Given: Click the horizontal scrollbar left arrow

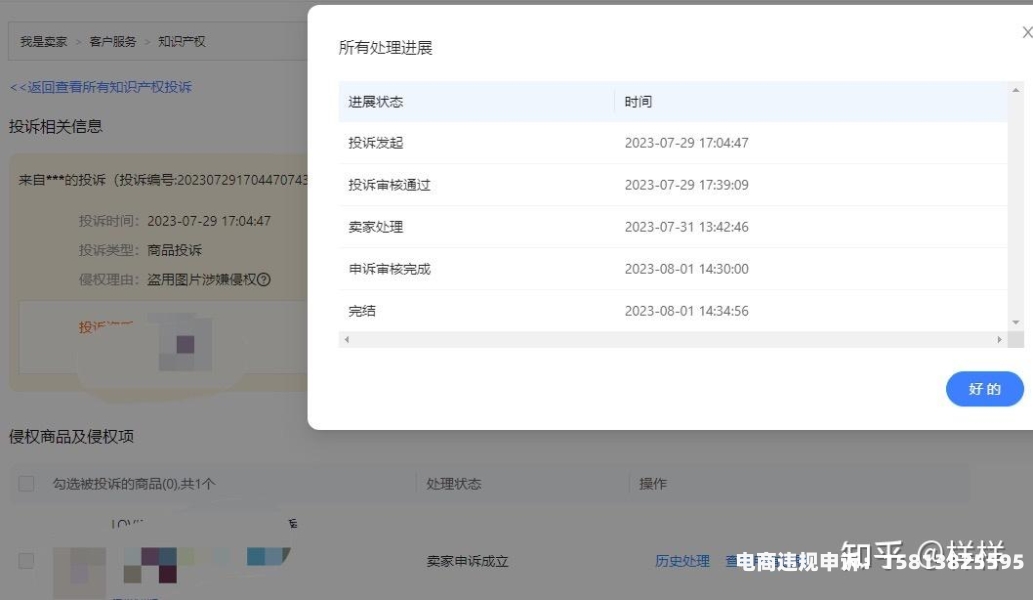Looking at the screenshot, I should [347, 340].
